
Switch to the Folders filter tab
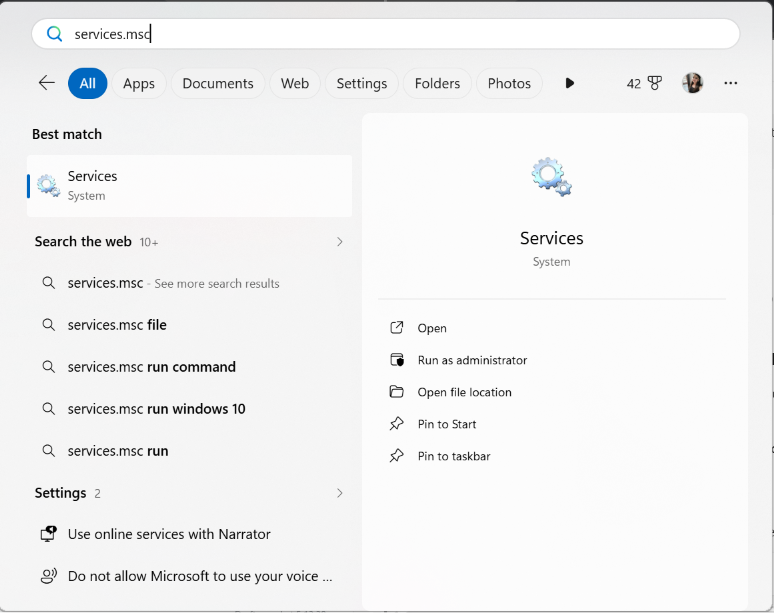coord(437,83)
